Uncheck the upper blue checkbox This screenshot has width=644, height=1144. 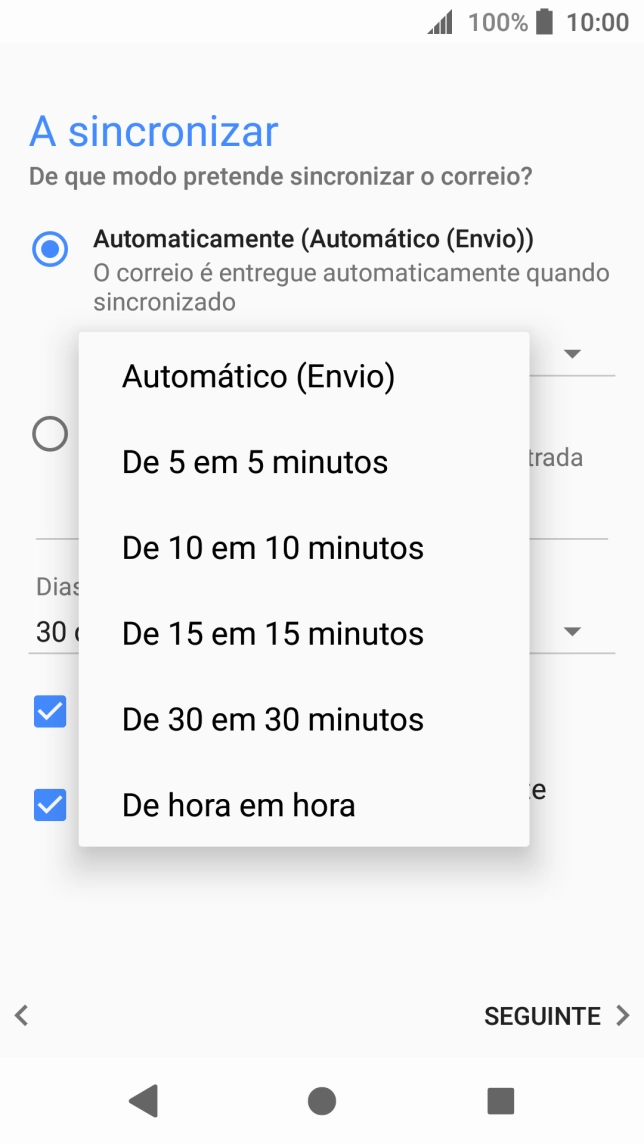(x=49, y=712)
